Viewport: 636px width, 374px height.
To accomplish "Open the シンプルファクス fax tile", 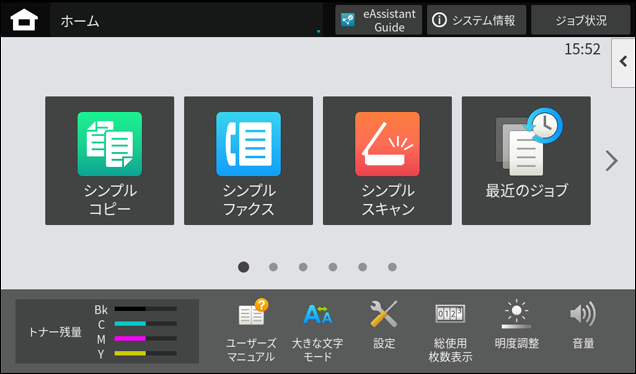I will [248, 161].
